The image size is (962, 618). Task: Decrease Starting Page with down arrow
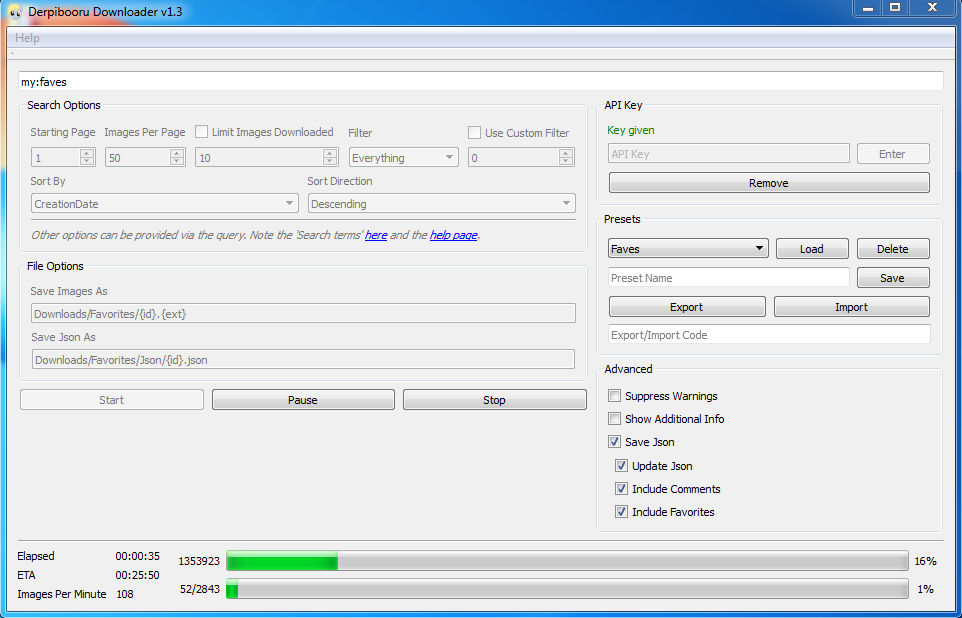coord(87,162)
